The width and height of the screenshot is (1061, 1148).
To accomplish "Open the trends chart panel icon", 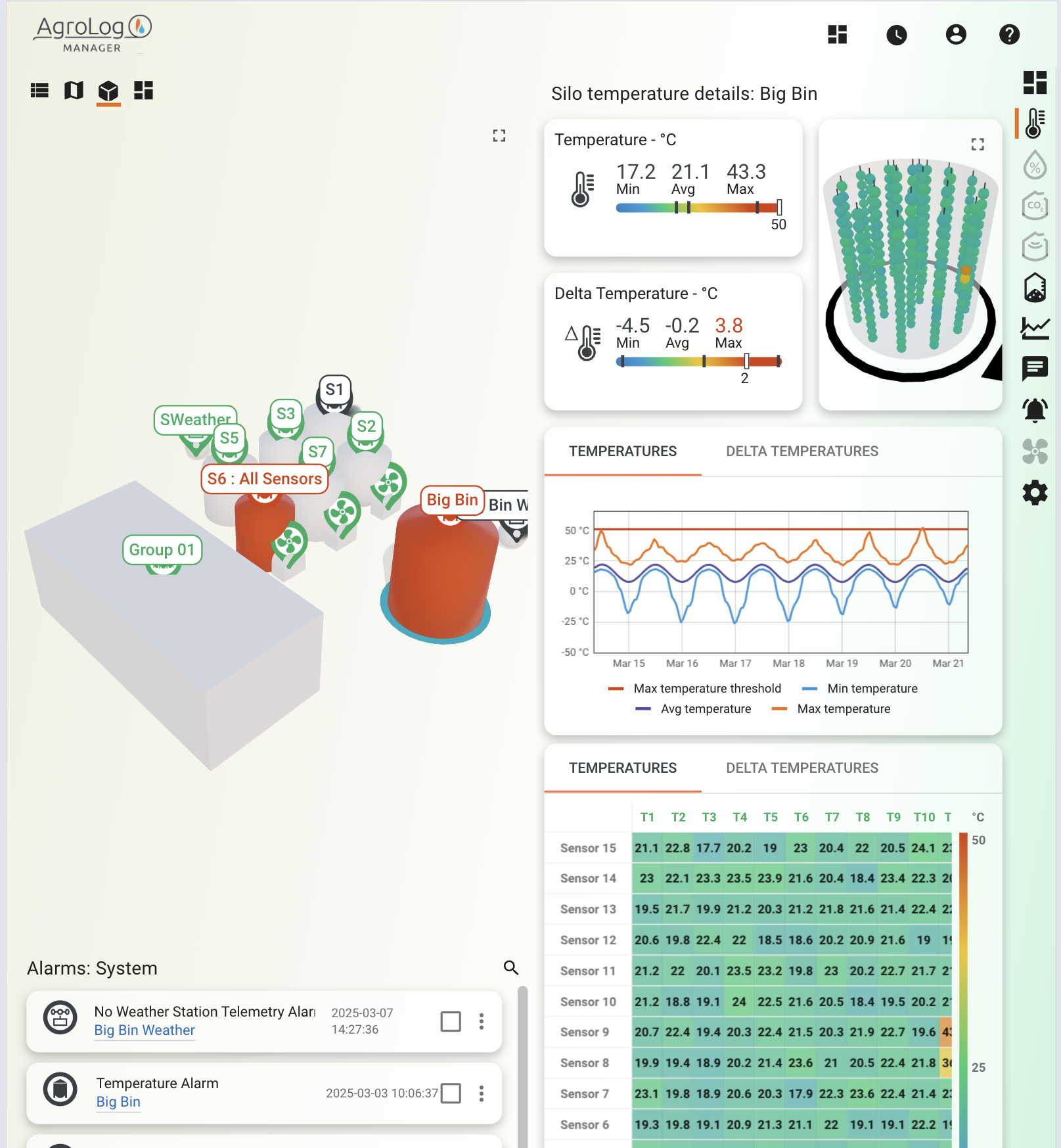I will [x=1035, y=327].
